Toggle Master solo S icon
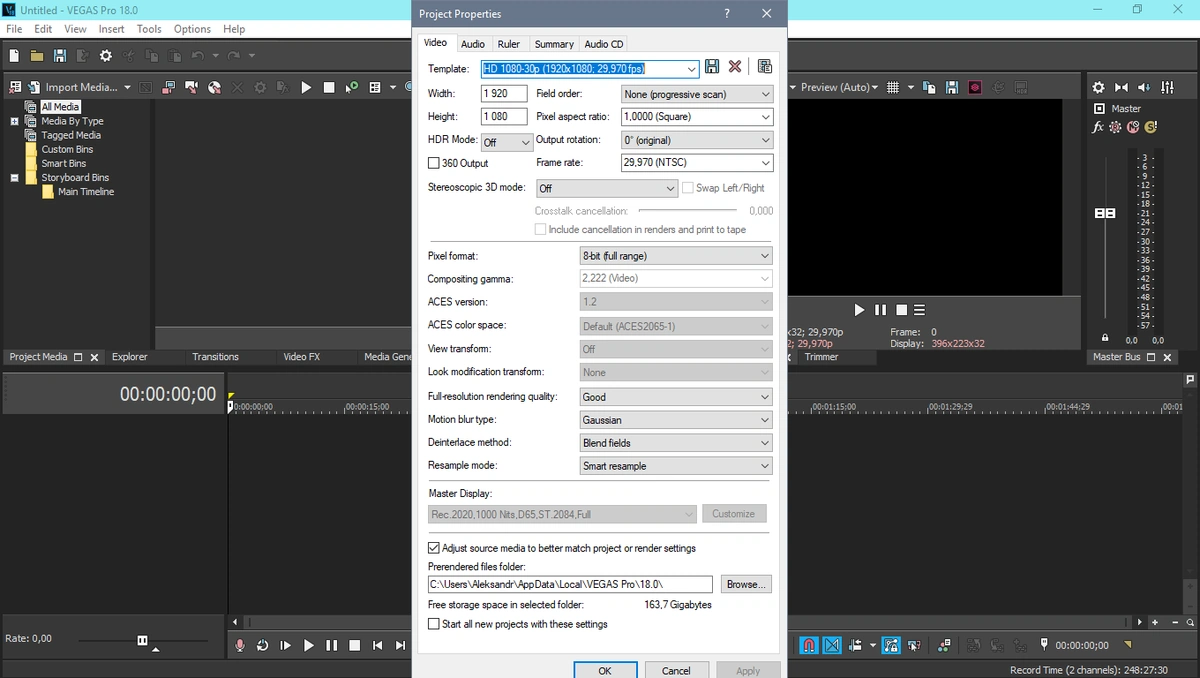1200x678 pixels. (x=1150, y=127)
